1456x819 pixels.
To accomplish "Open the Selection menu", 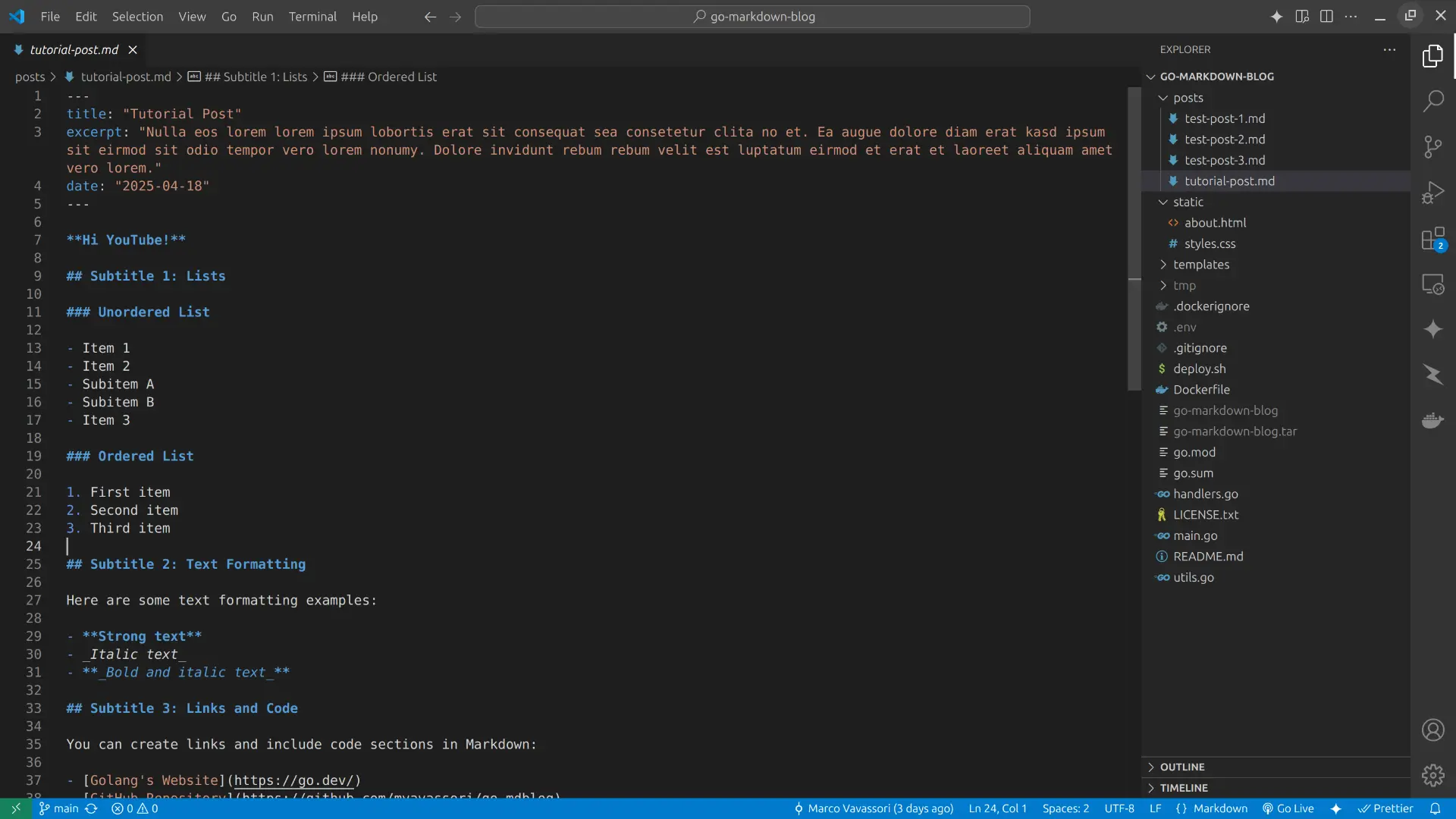I will [137, 17].
